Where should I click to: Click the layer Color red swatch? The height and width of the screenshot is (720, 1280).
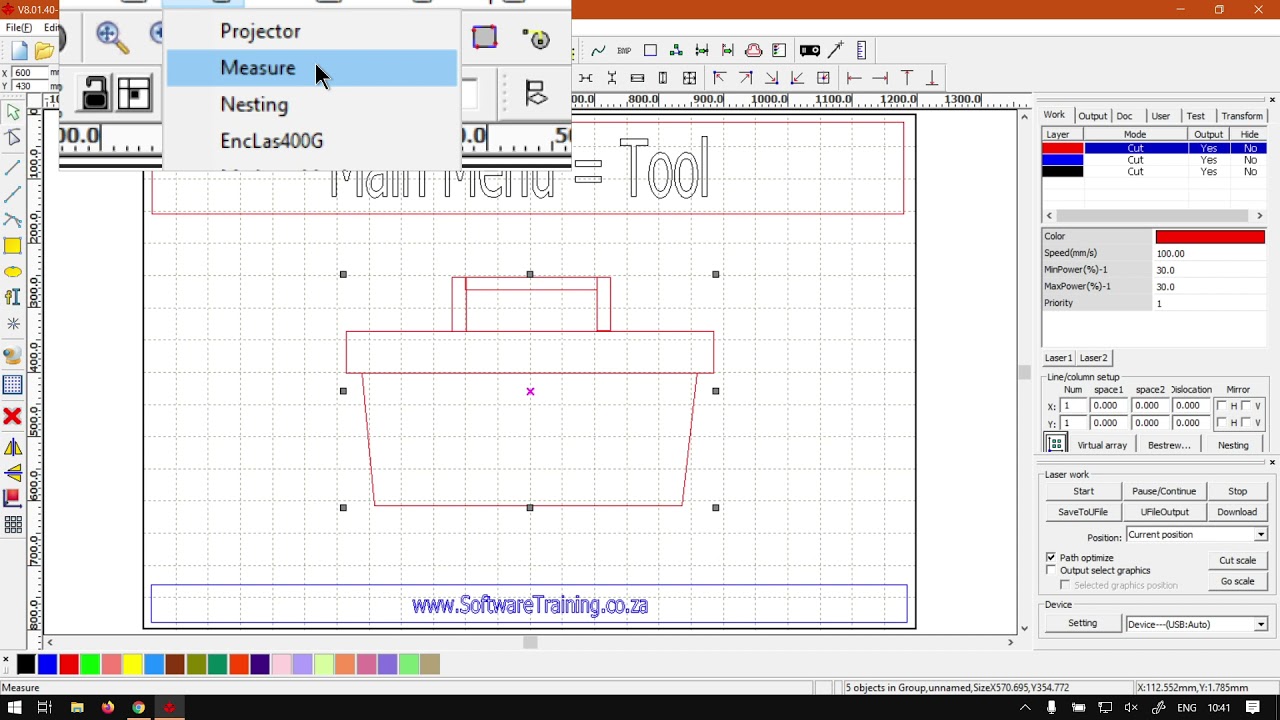pyautogui.click(x=1210, y=237)
